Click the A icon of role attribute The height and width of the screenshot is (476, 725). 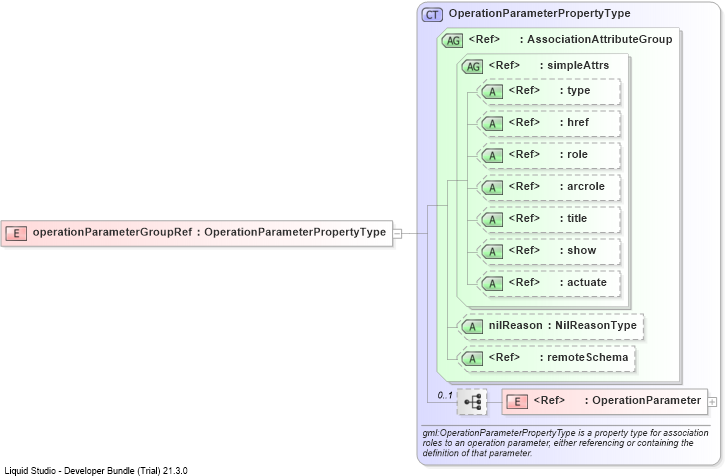pyautogui.click(x=492, y=155)
